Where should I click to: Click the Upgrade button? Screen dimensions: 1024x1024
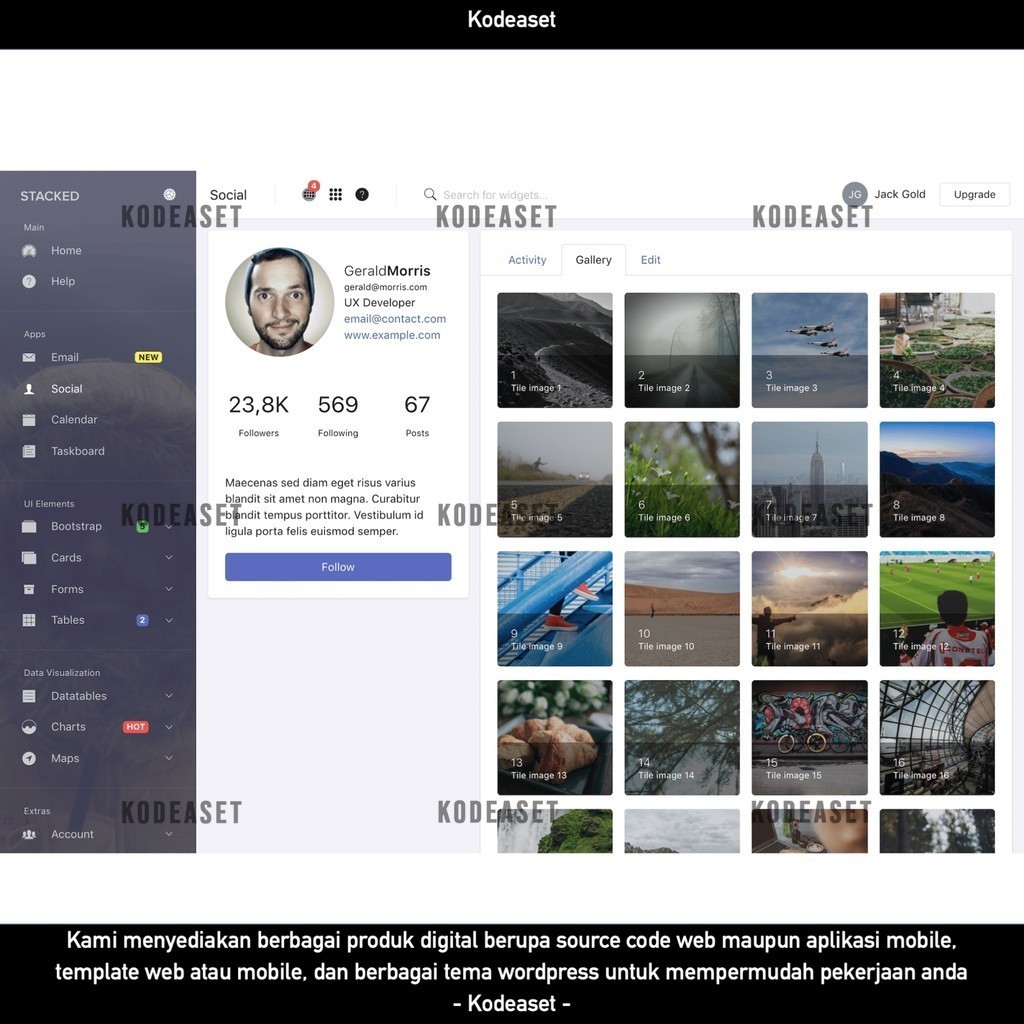pyautogui.click(x=974, y=194)
